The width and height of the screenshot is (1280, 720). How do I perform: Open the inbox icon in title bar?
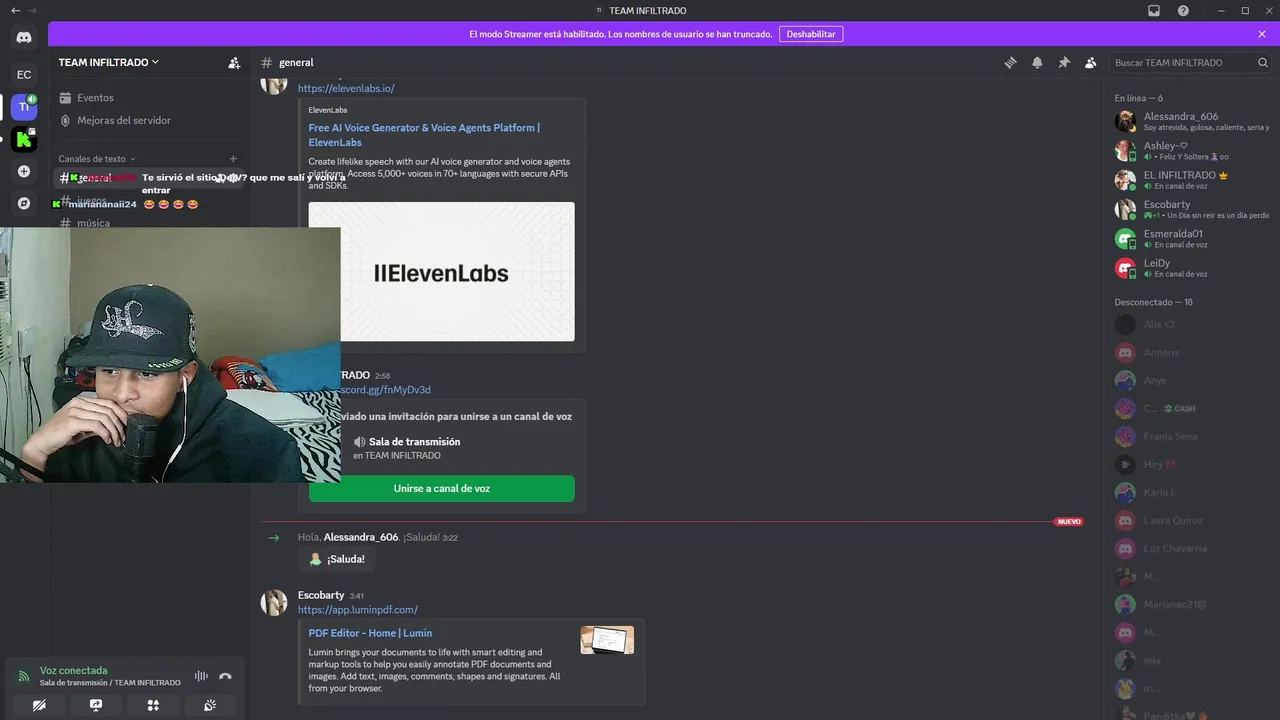pos(1154,10)
